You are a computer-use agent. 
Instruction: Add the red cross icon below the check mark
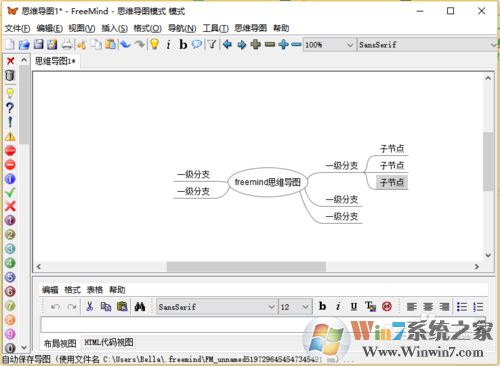point(10,206)
